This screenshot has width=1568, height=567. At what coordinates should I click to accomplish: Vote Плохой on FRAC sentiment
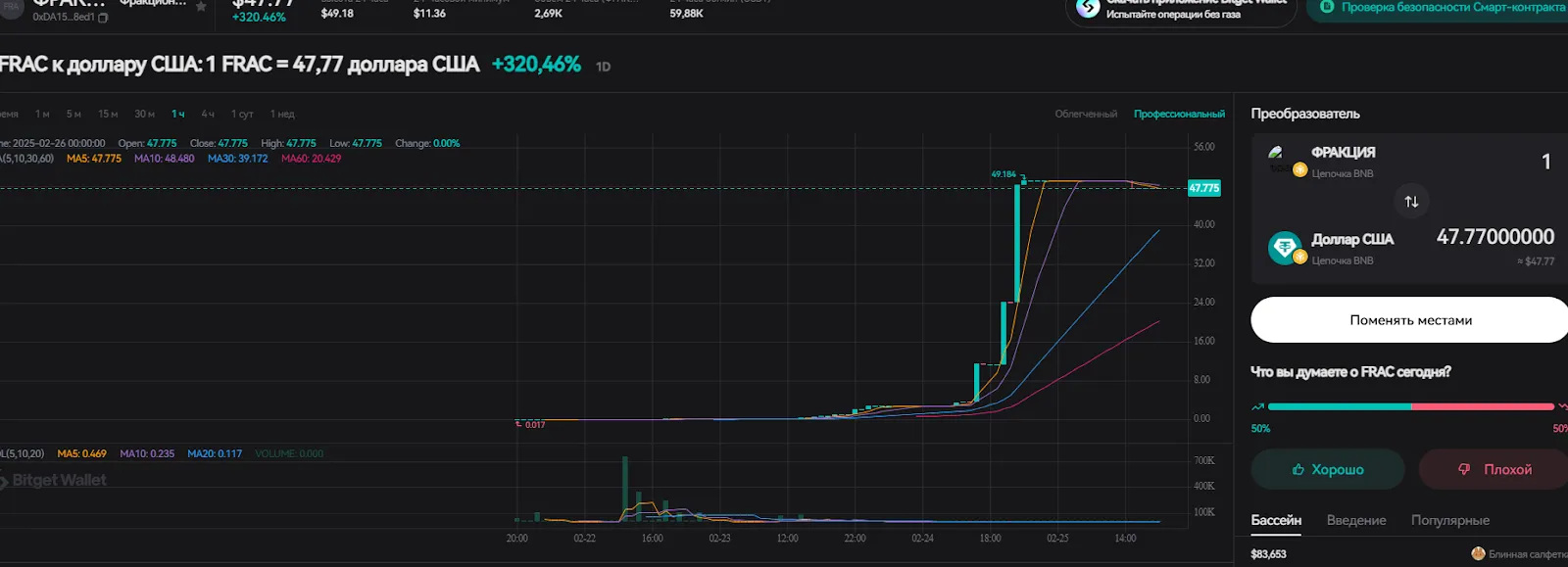(x=1494, y=469)
